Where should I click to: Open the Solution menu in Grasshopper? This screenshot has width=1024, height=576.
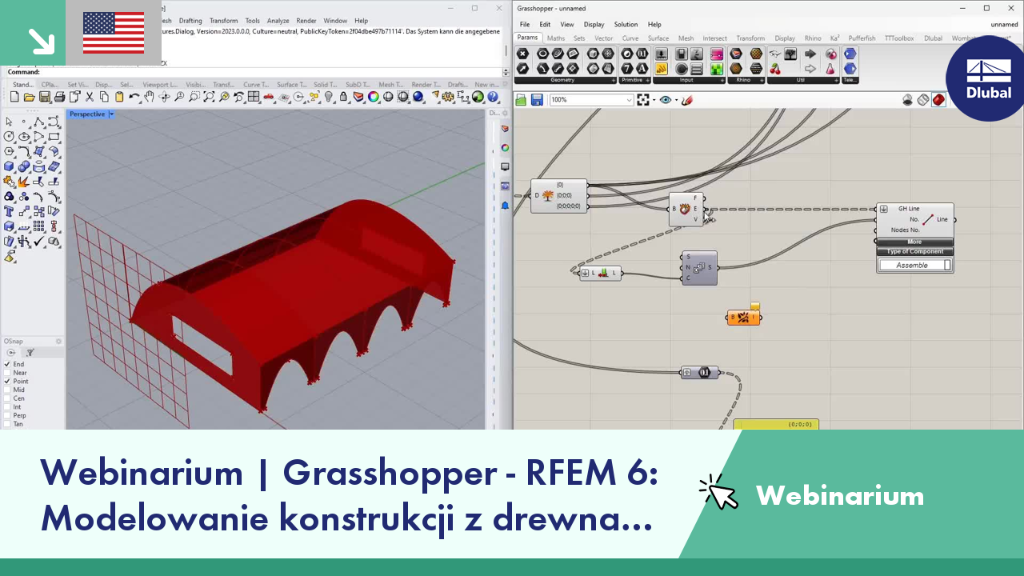625,24
